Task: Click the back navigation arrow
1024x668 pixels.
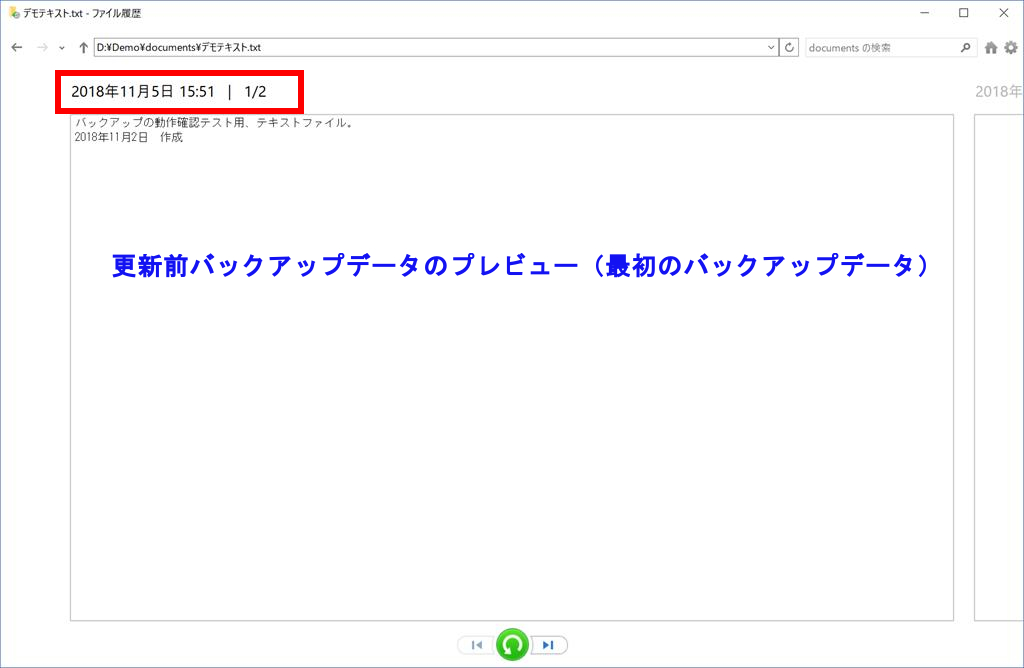Action: tap(17, 47)
